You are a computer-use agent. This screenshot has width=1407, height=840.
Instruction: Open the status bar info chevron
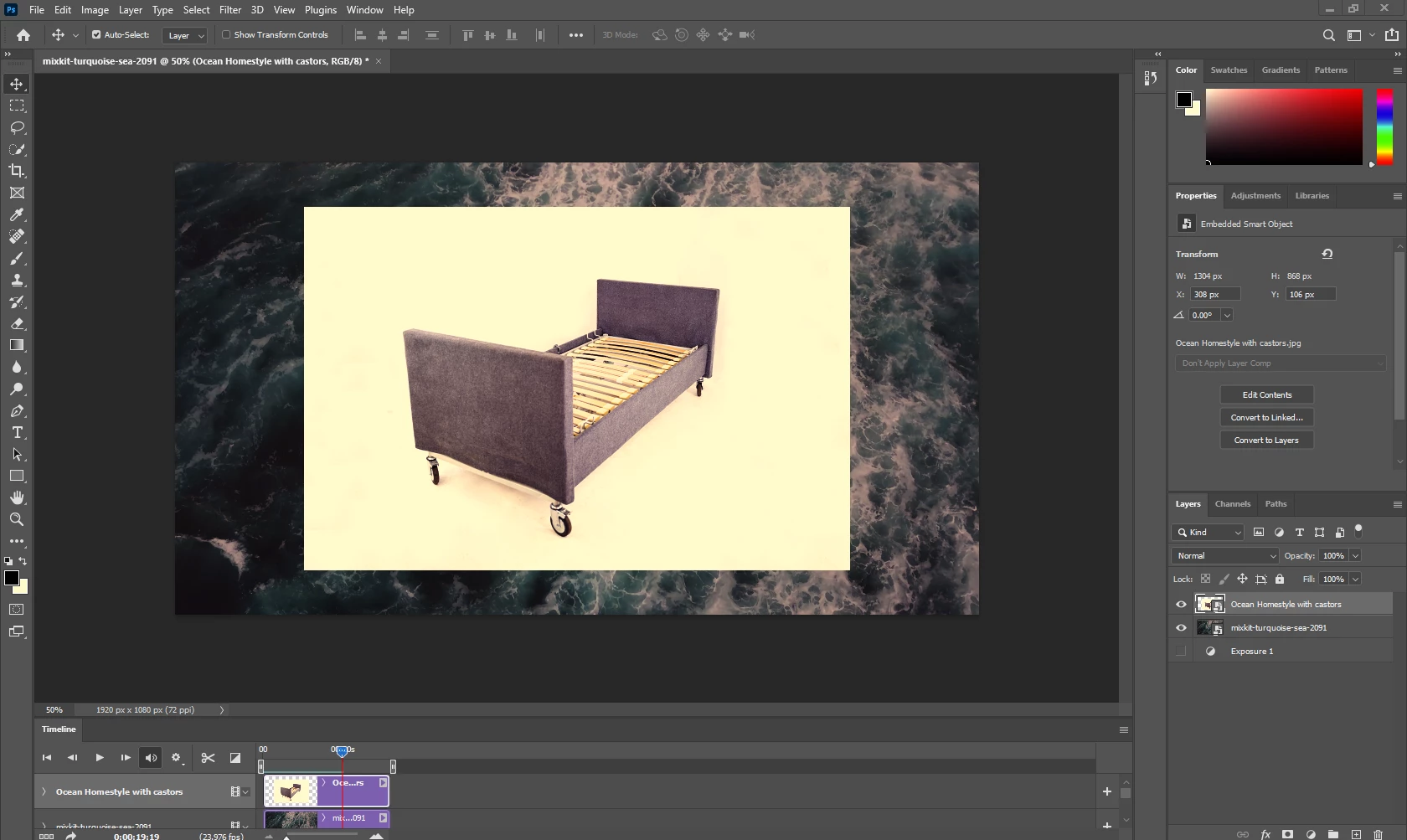(222, 710)
